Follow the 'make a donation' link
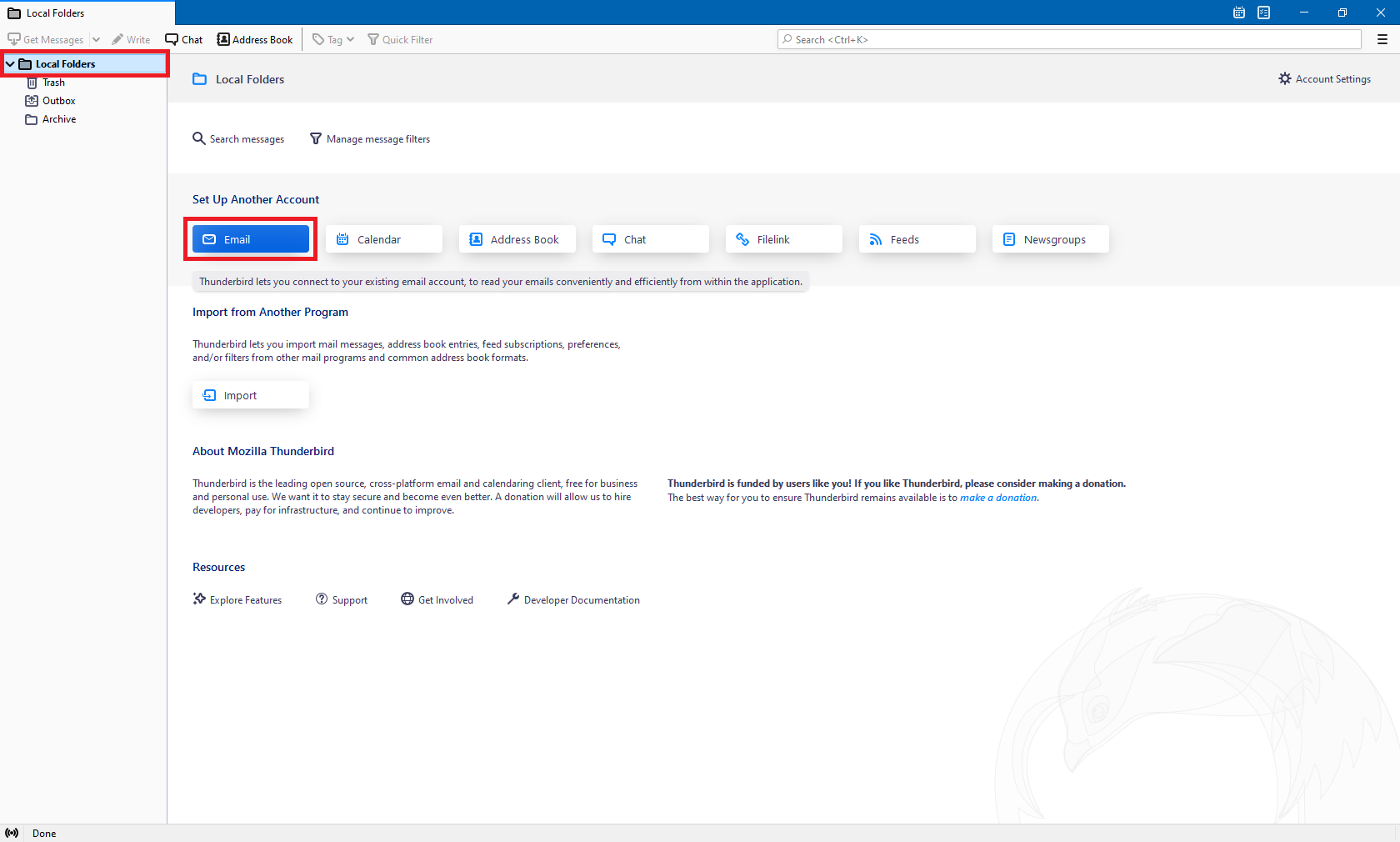This screenshot has height=842, width=1400. click(998, 498)
